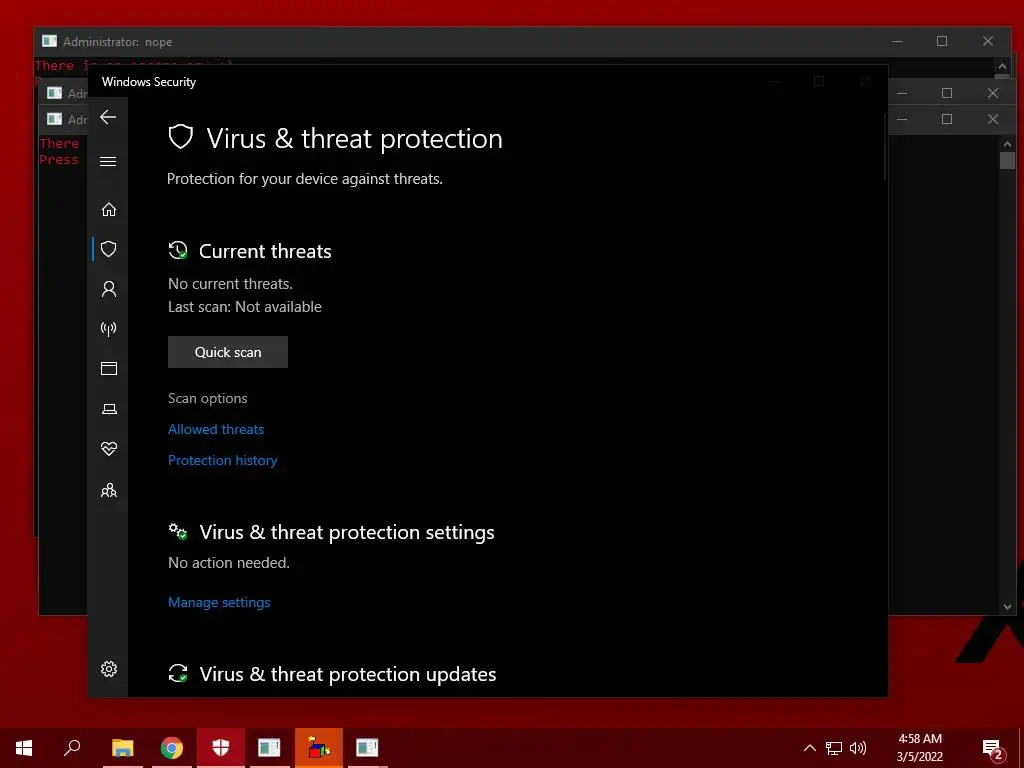This screenshot has height=768, width=1024.
Task: Click 'Protection for your device against threats.'
Action: (304, 179)
